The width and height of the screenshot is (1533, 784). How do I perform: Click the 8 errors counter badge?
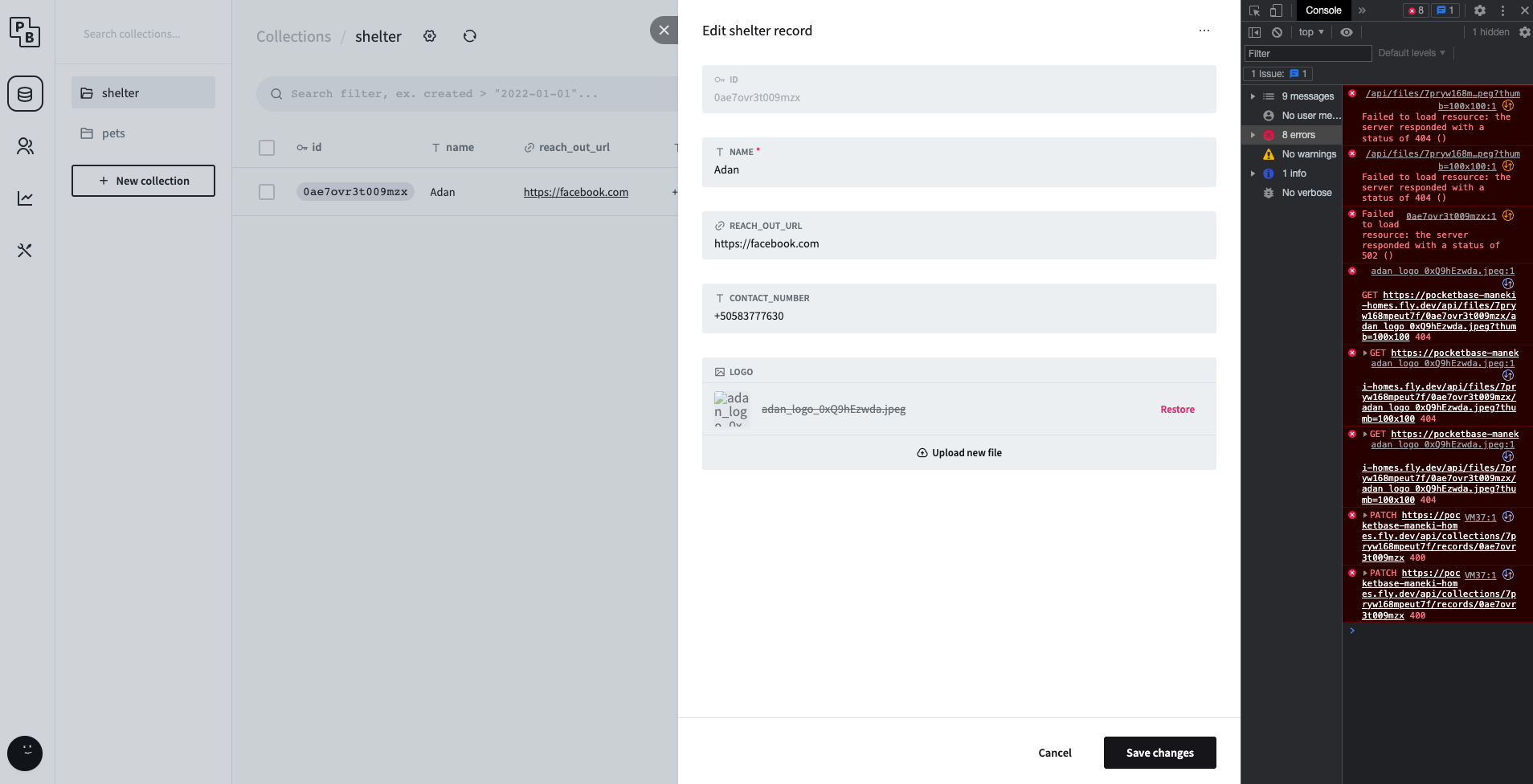(x=1416, y=10)
